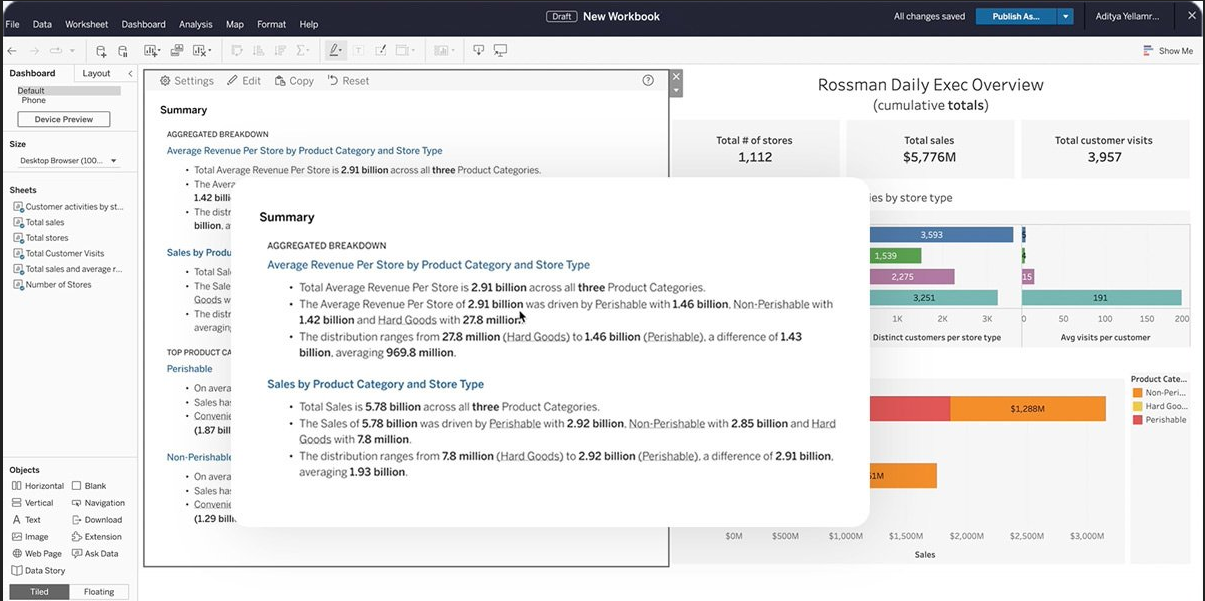Click the Perishable red legend swatch
Screen dimensions: 1205x601
1137,420
